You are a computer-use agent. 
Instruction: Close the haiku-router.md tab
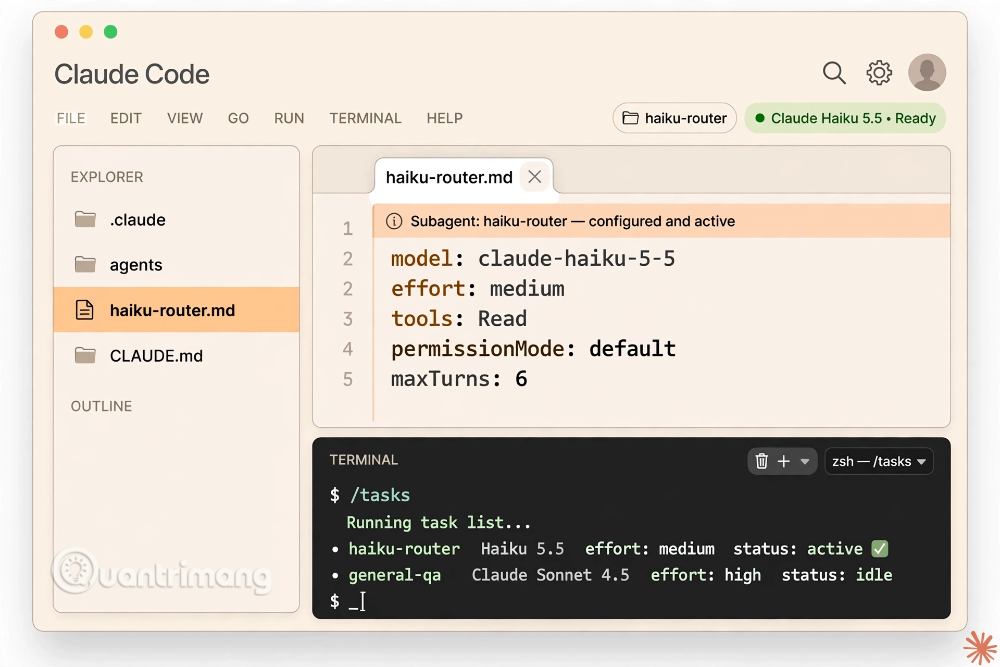click(x=534, y=177)
